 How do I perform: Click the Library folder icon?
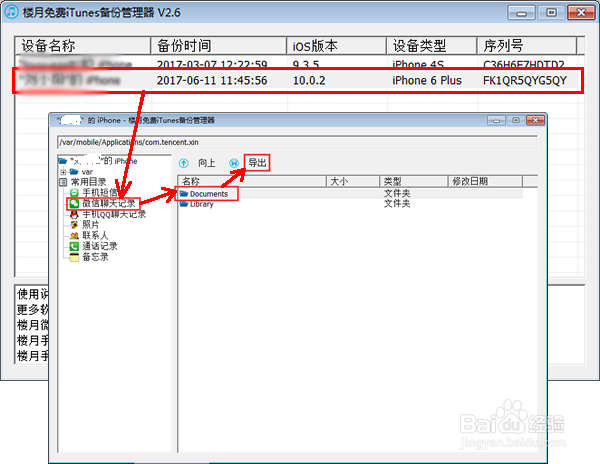coord(184,204)
